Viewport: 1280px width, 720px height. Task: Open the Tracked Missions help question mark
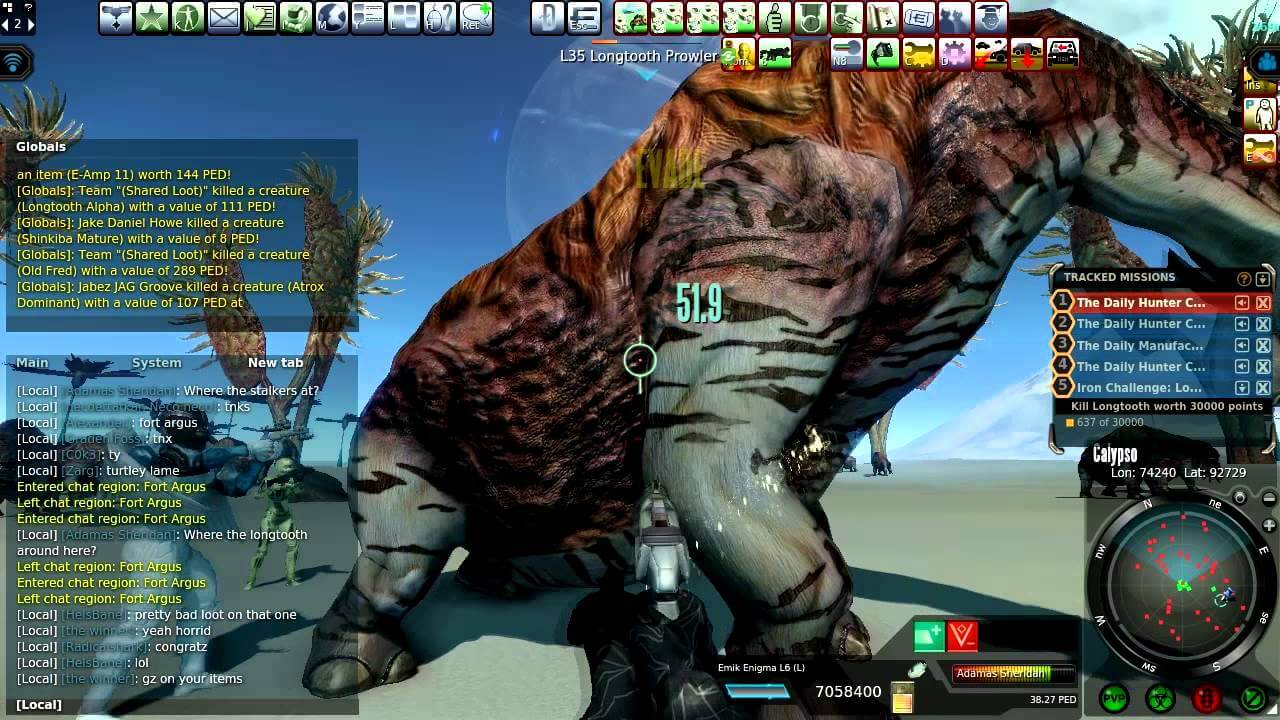[1244, 279]
